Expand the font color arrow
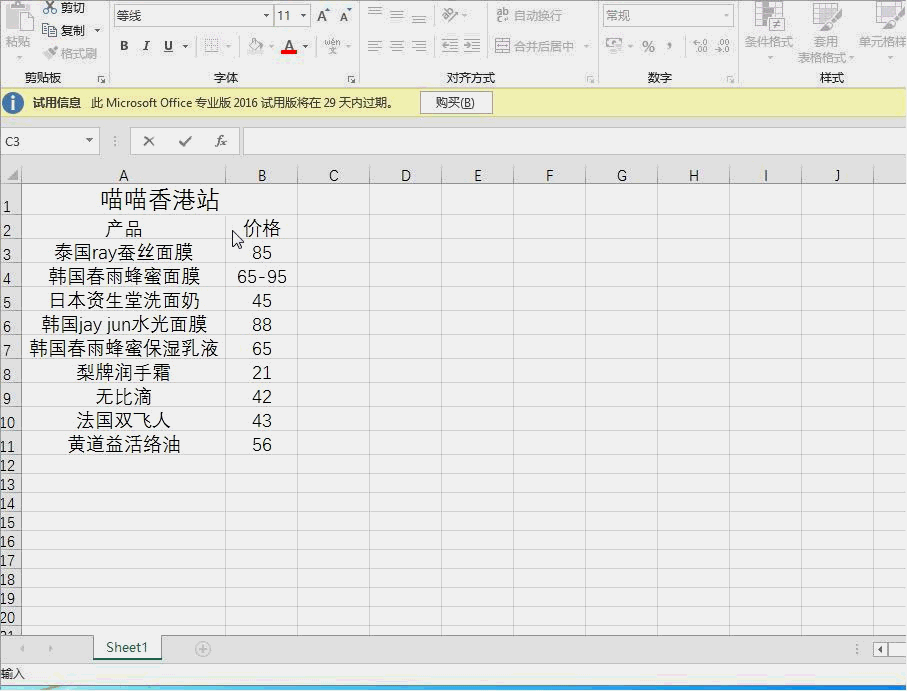The height and width of the screenshot is (691, 907). [x=305, y=46]
